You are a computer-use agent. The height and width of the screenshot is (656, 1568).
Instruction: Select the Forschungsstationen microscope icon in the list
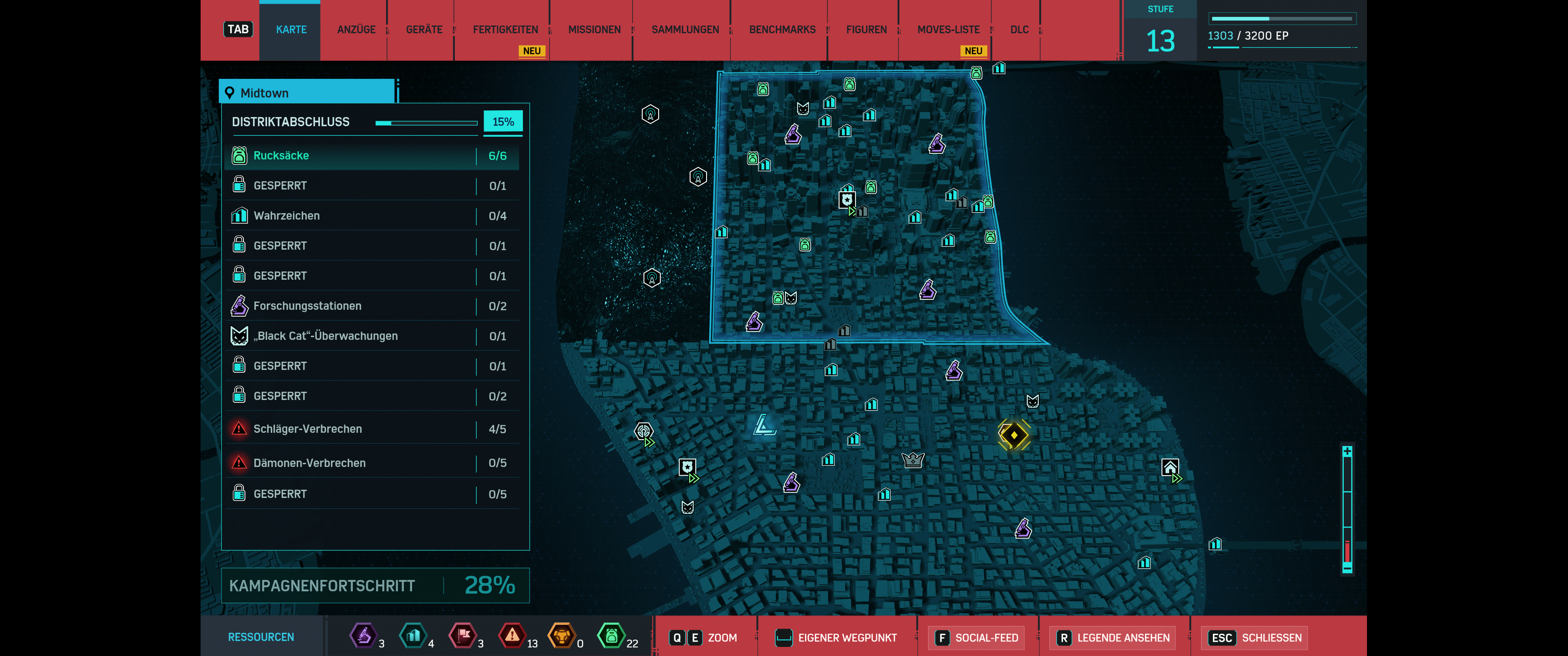click(239, 306)
